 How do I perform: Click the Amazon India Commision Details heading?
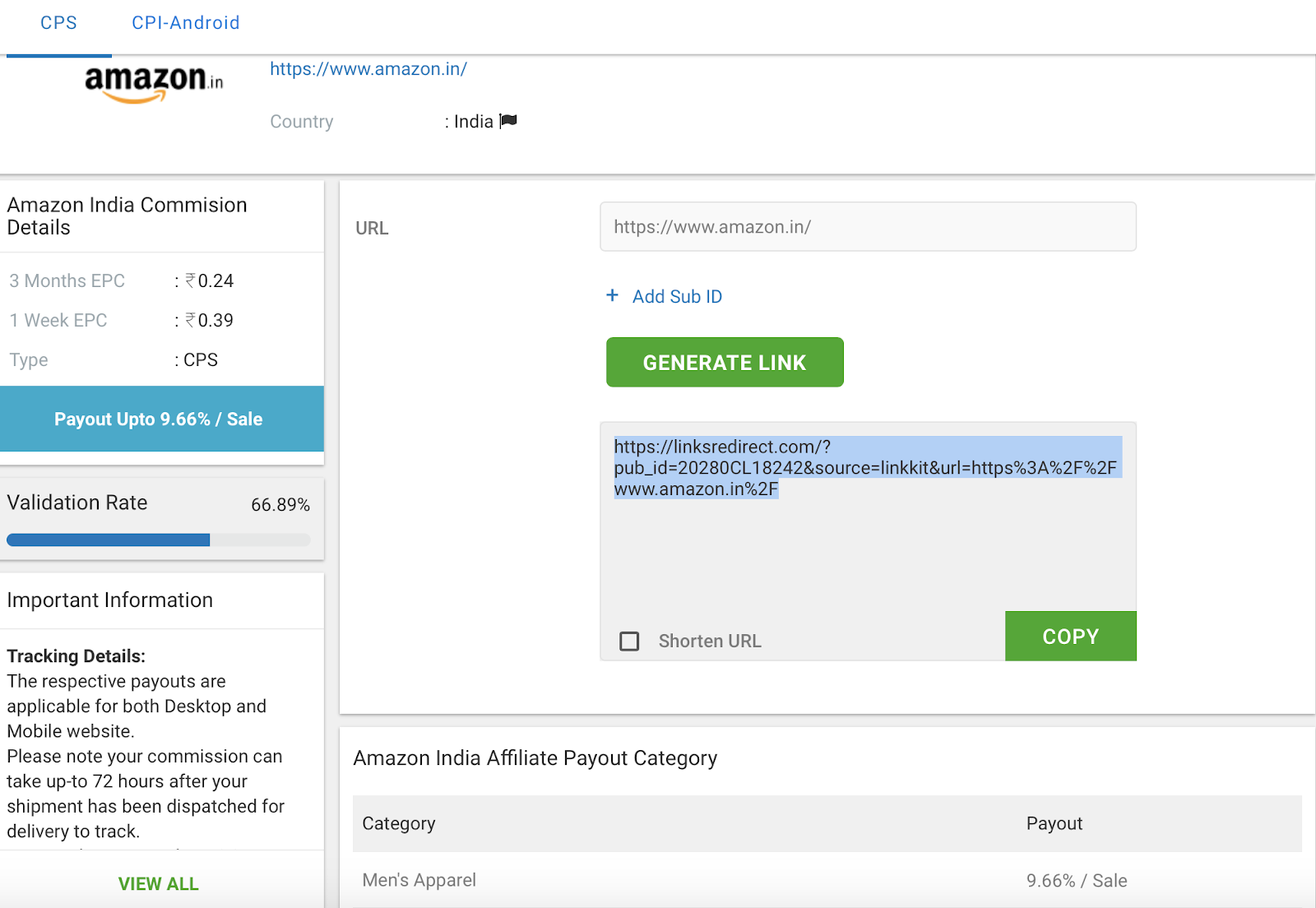127,215
